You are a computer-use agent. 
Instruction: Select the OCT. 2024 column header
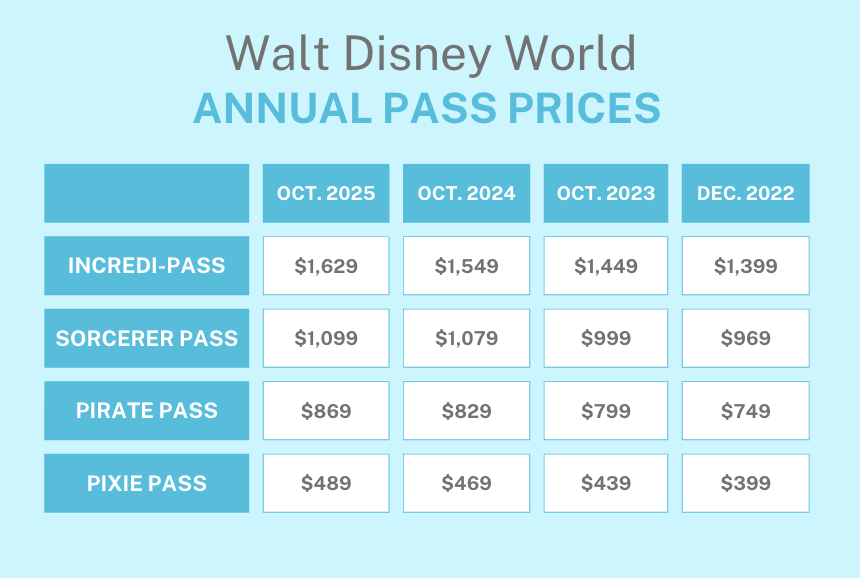(466, 193)
